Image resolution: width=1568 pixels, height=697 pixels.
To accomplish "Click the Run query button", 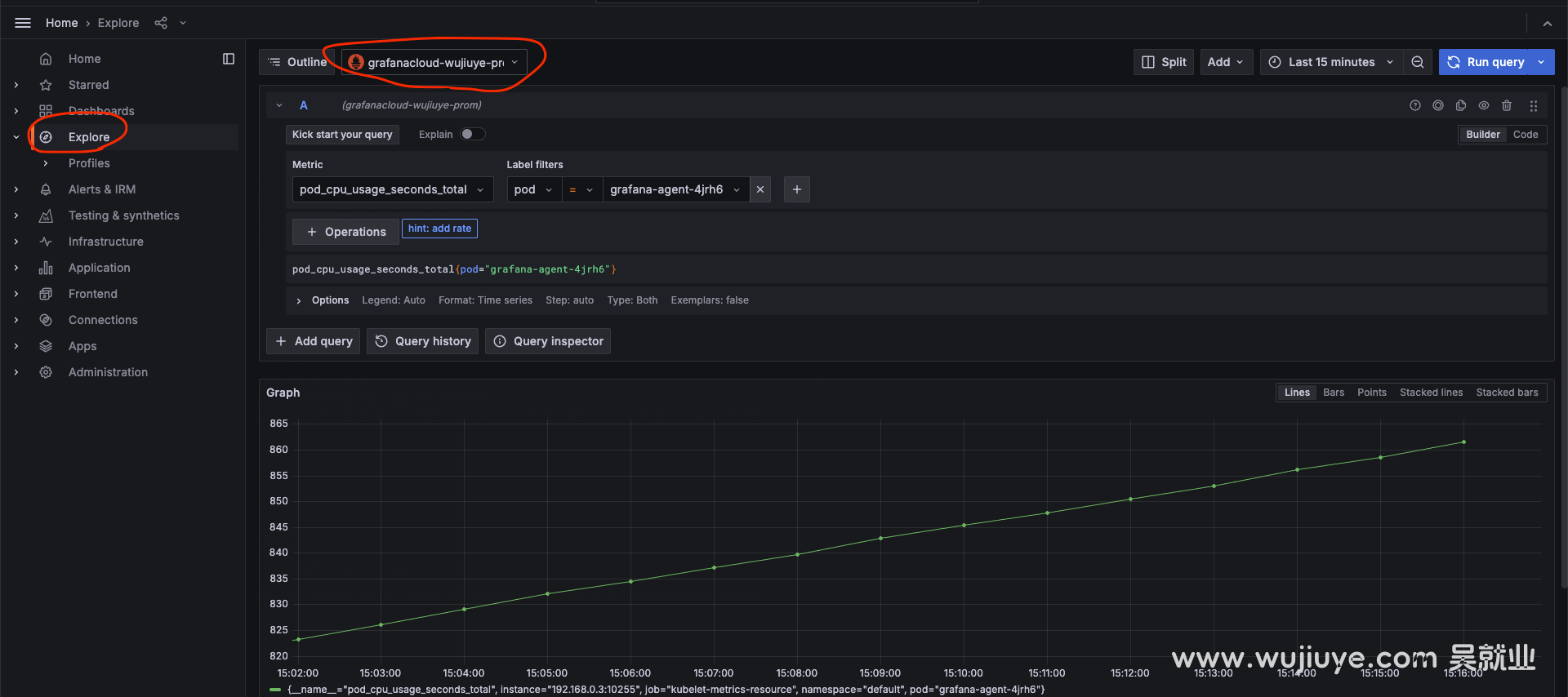I will click(1485, 62).
